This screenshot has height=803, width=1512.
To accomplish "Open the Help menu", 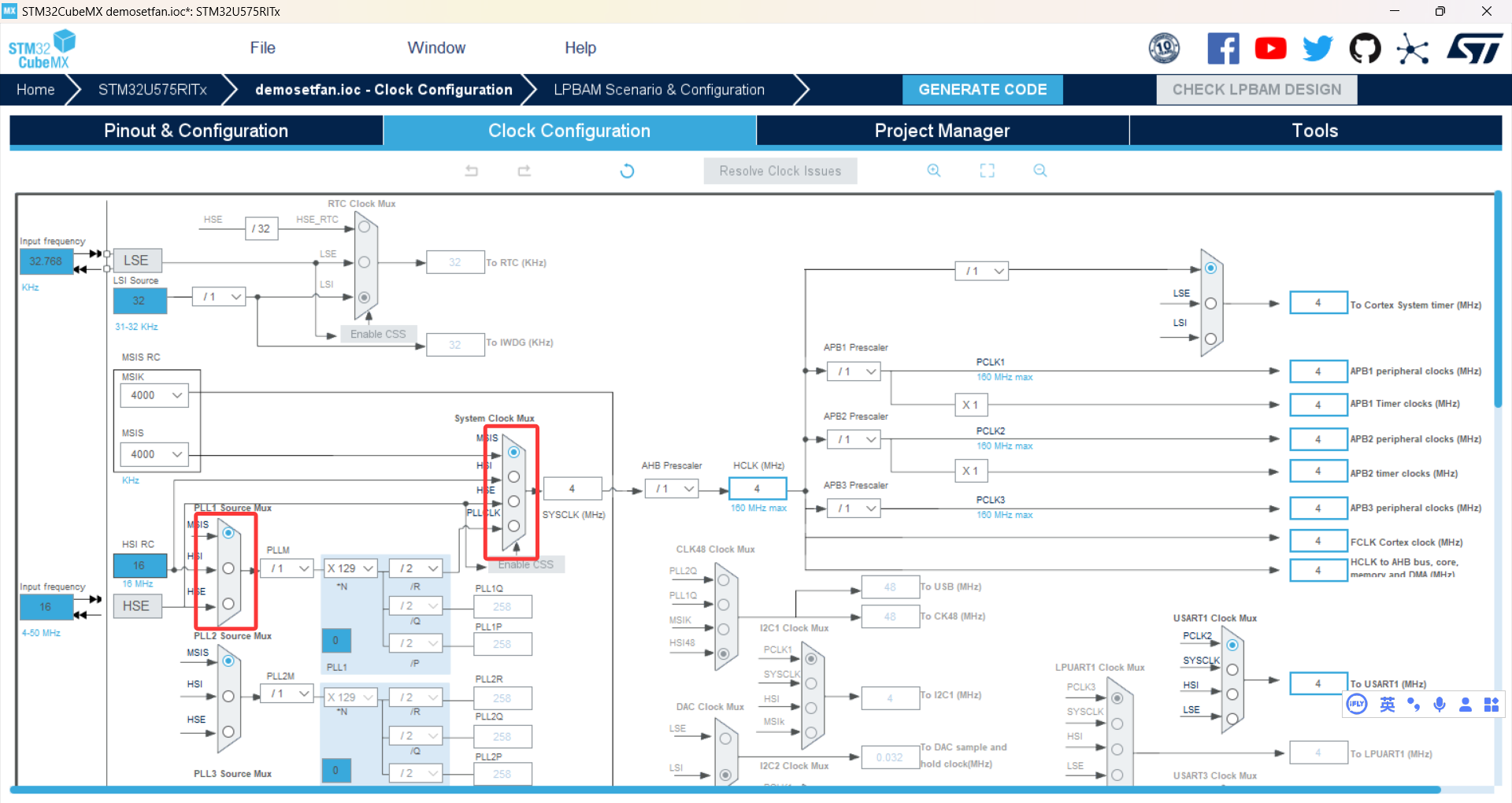I will [x=580, y=48].
